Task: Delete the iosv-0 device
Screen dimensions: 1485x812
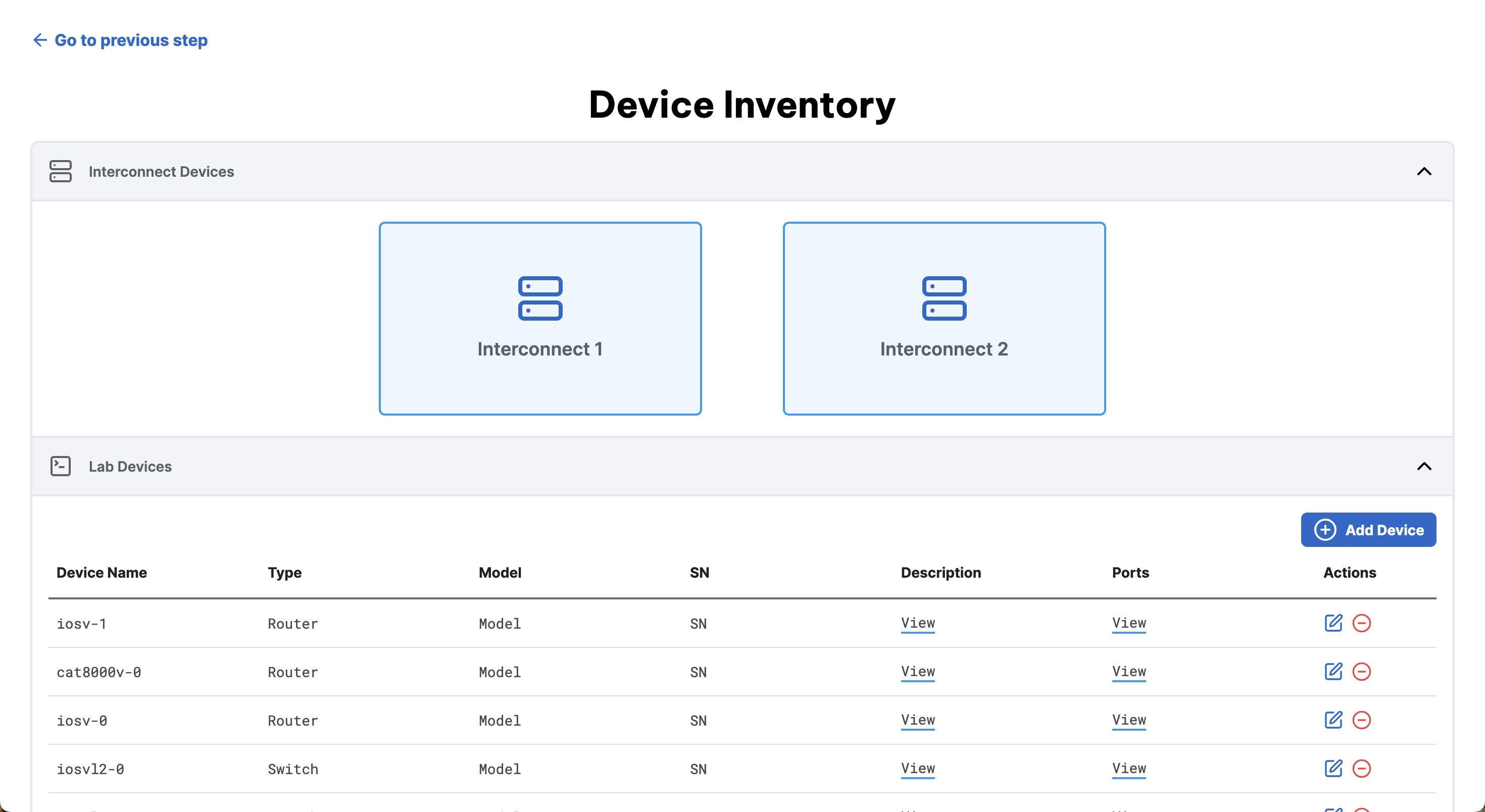Action: (x=1363, y=720)
